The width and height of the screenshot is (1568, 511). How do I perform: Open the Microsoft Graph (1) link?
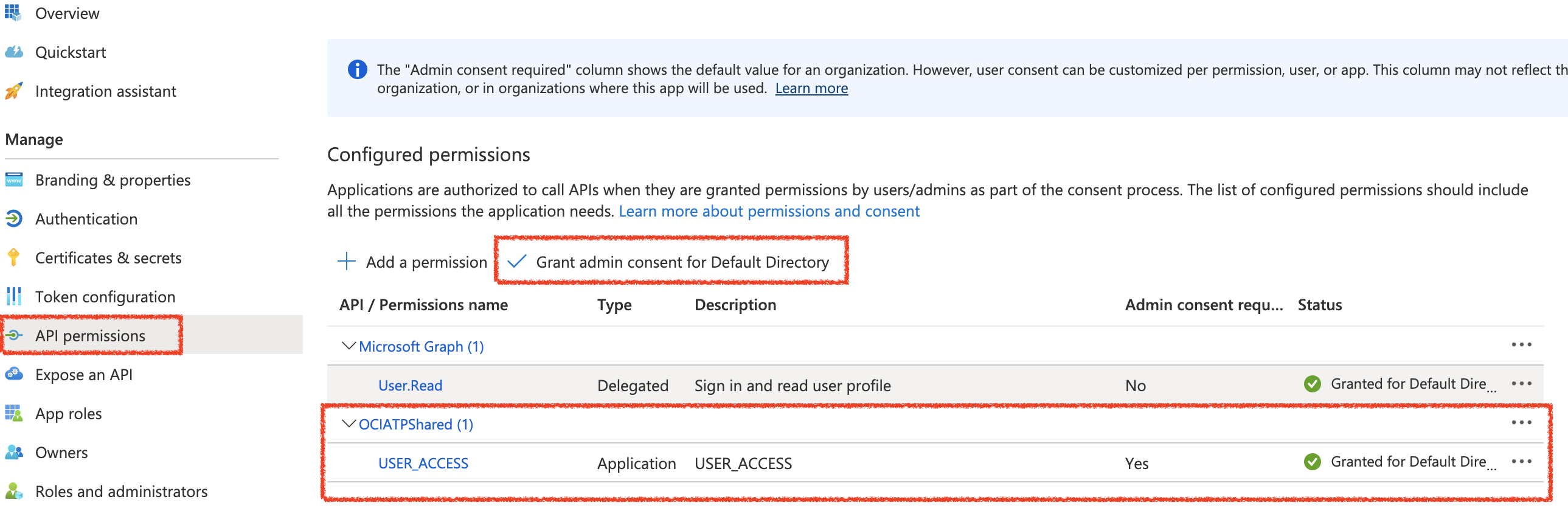(421, 347)
